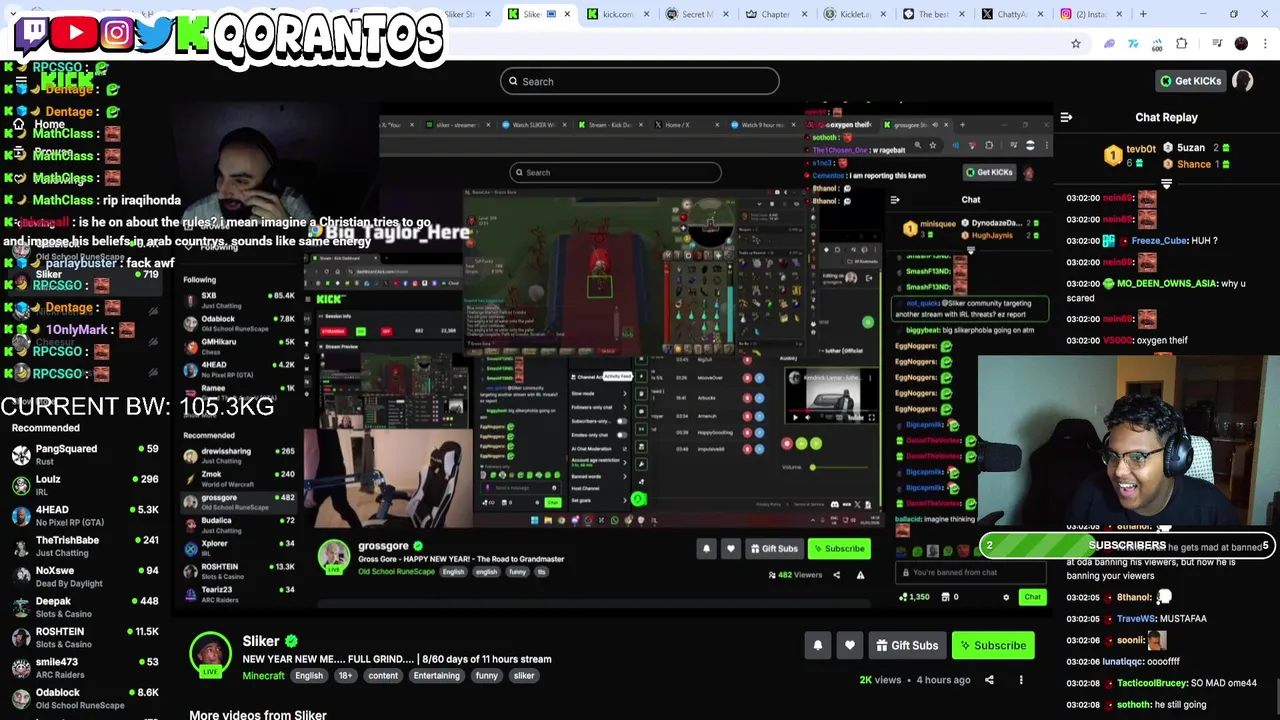Click the tevb0t top gifter name

coord(1141,149)
